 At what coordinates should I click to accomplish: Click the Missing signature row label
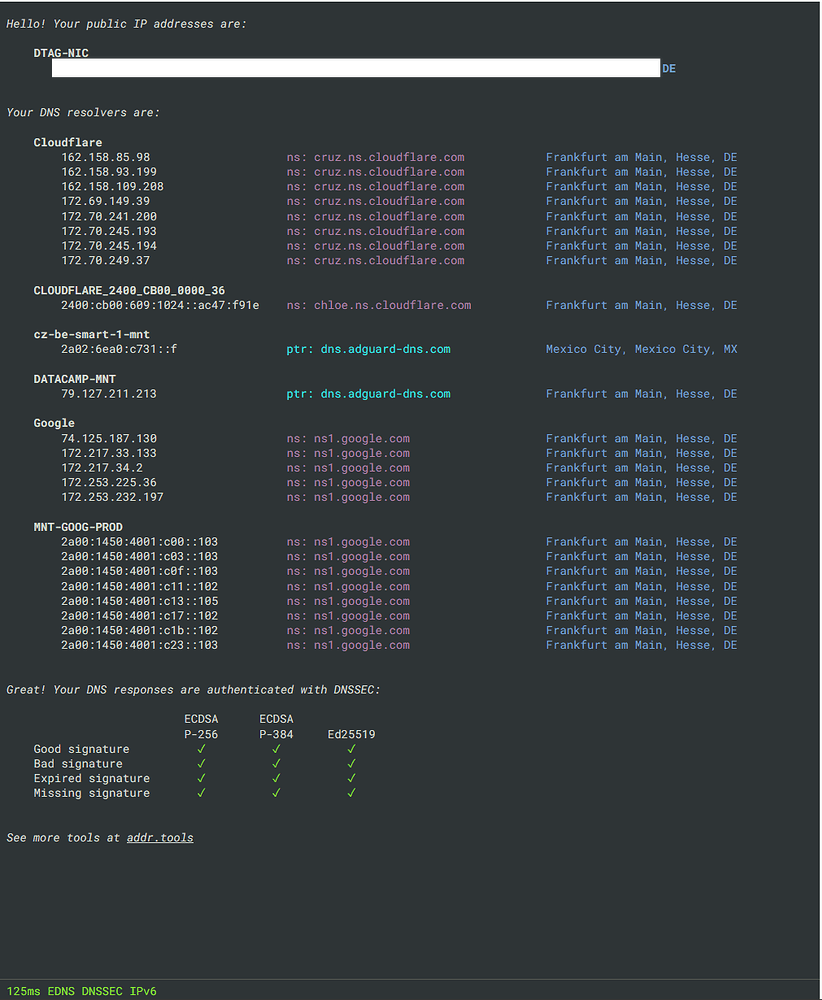92,793
